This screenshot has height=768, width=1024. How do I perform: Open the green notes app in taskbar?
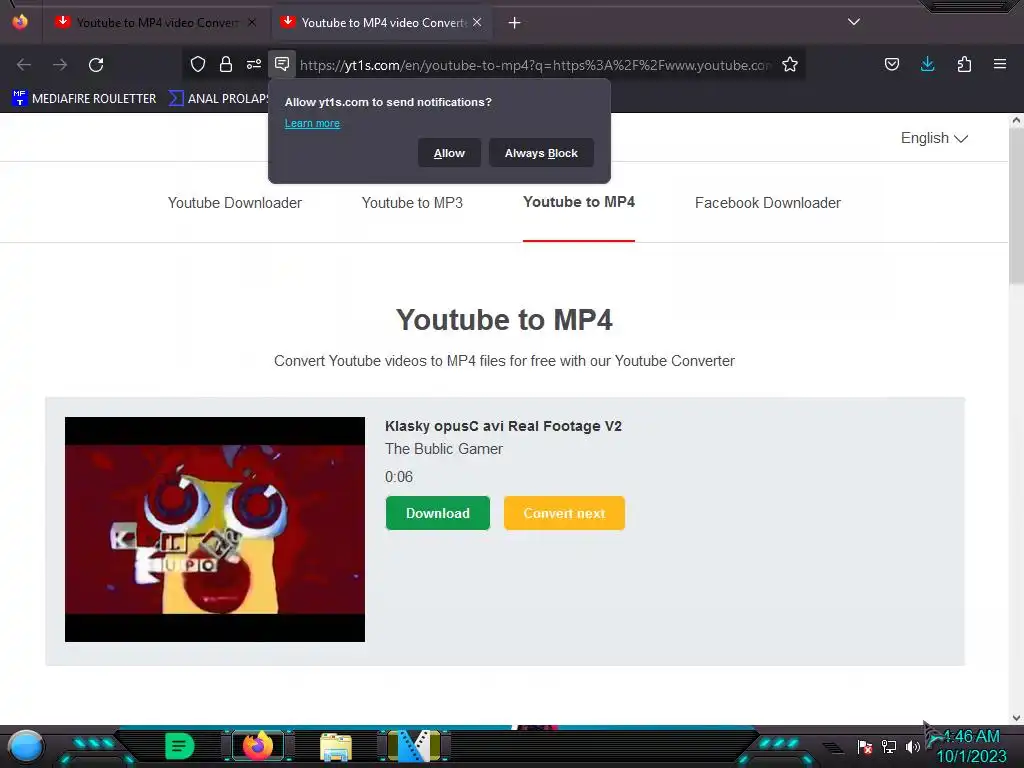coord(180,746)
